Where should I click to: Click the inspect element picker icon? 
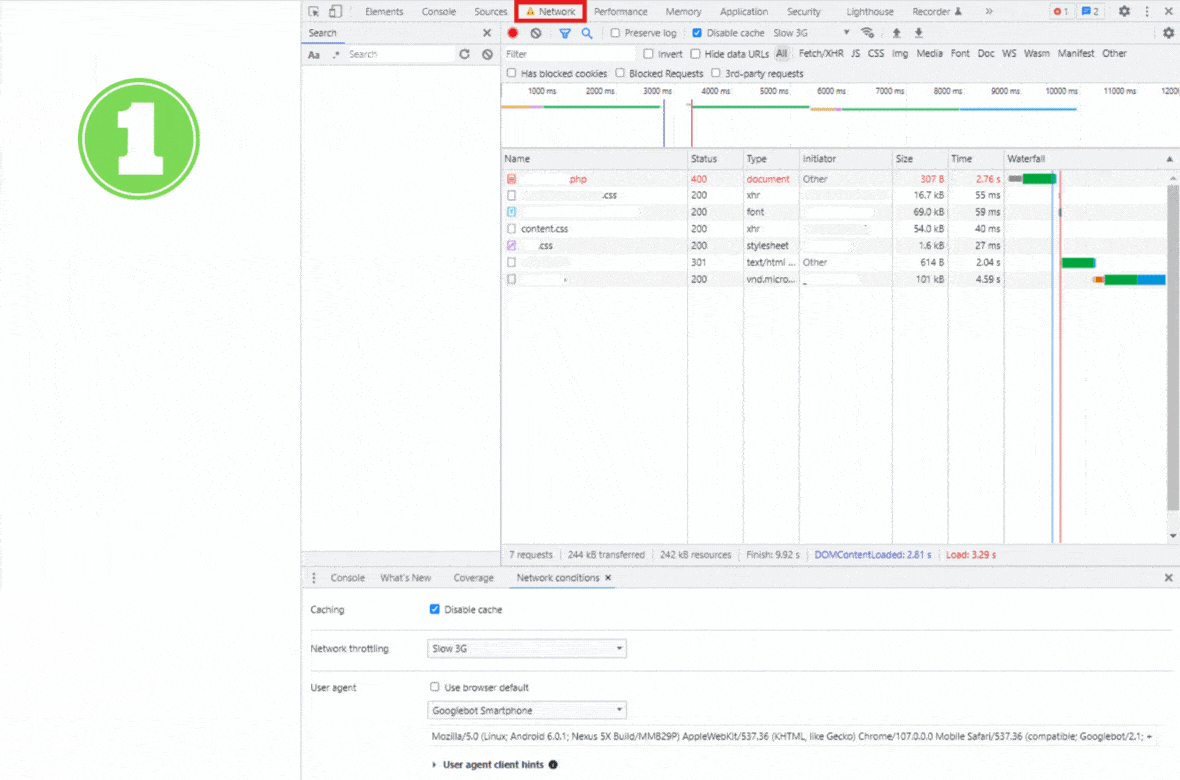coord(314,12)
